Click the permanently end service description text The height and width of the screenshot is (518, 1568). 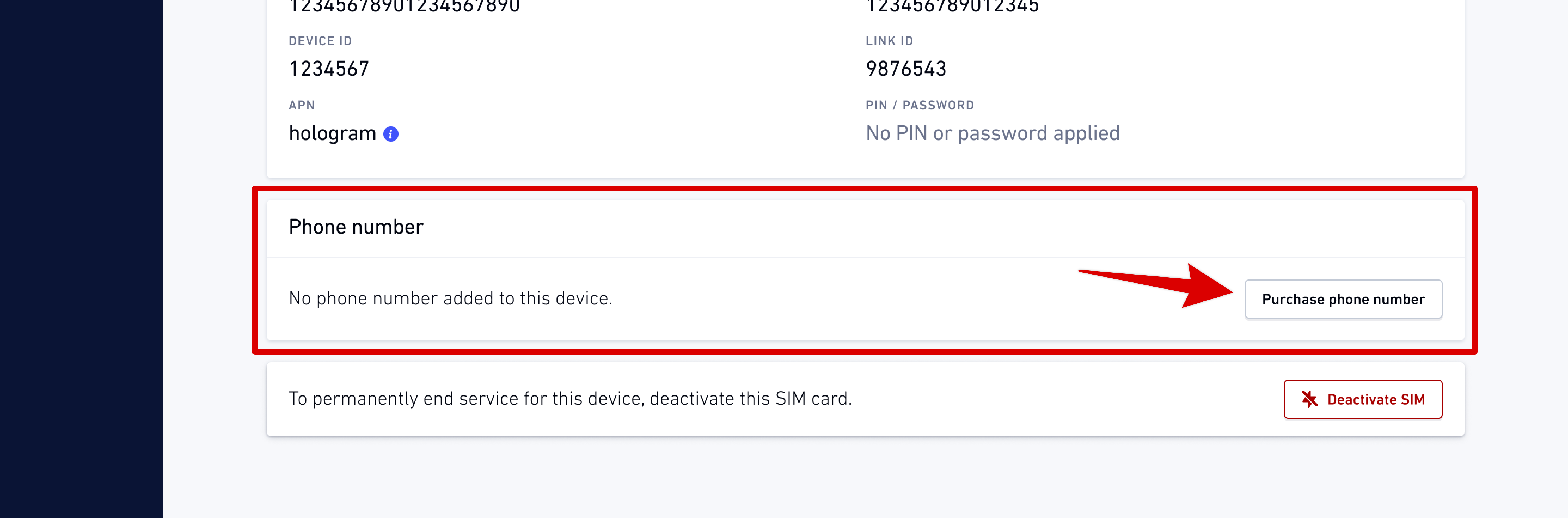(x=570, y=399)
